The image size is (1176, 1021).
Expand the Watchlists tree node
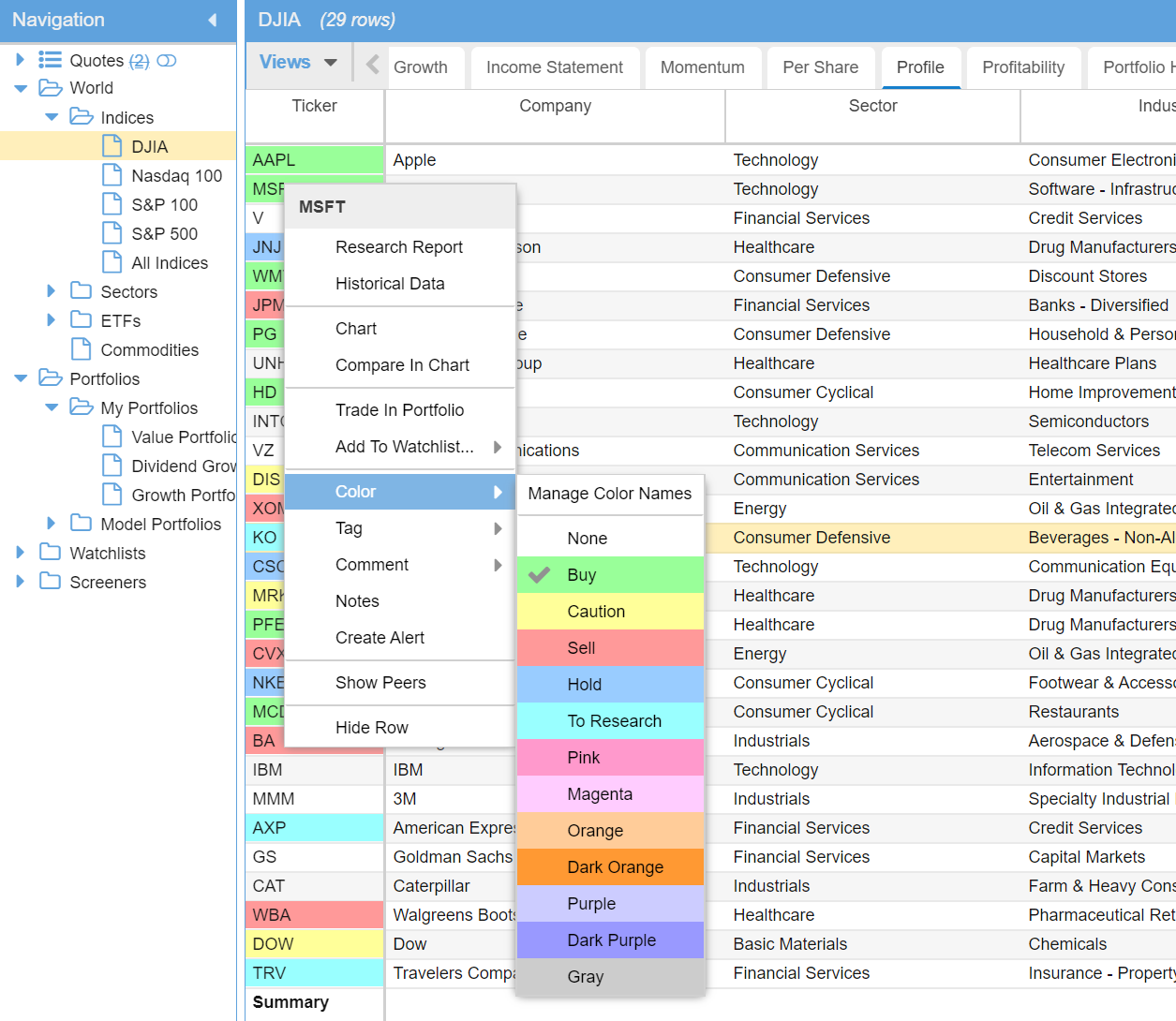click(21, 553)
